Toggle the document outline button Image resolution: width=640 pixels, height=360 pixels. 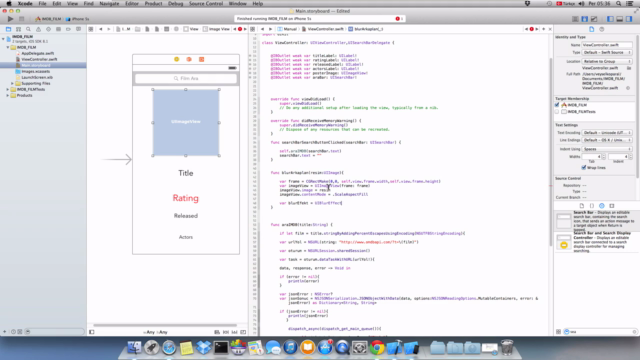(x=92, y=332)
